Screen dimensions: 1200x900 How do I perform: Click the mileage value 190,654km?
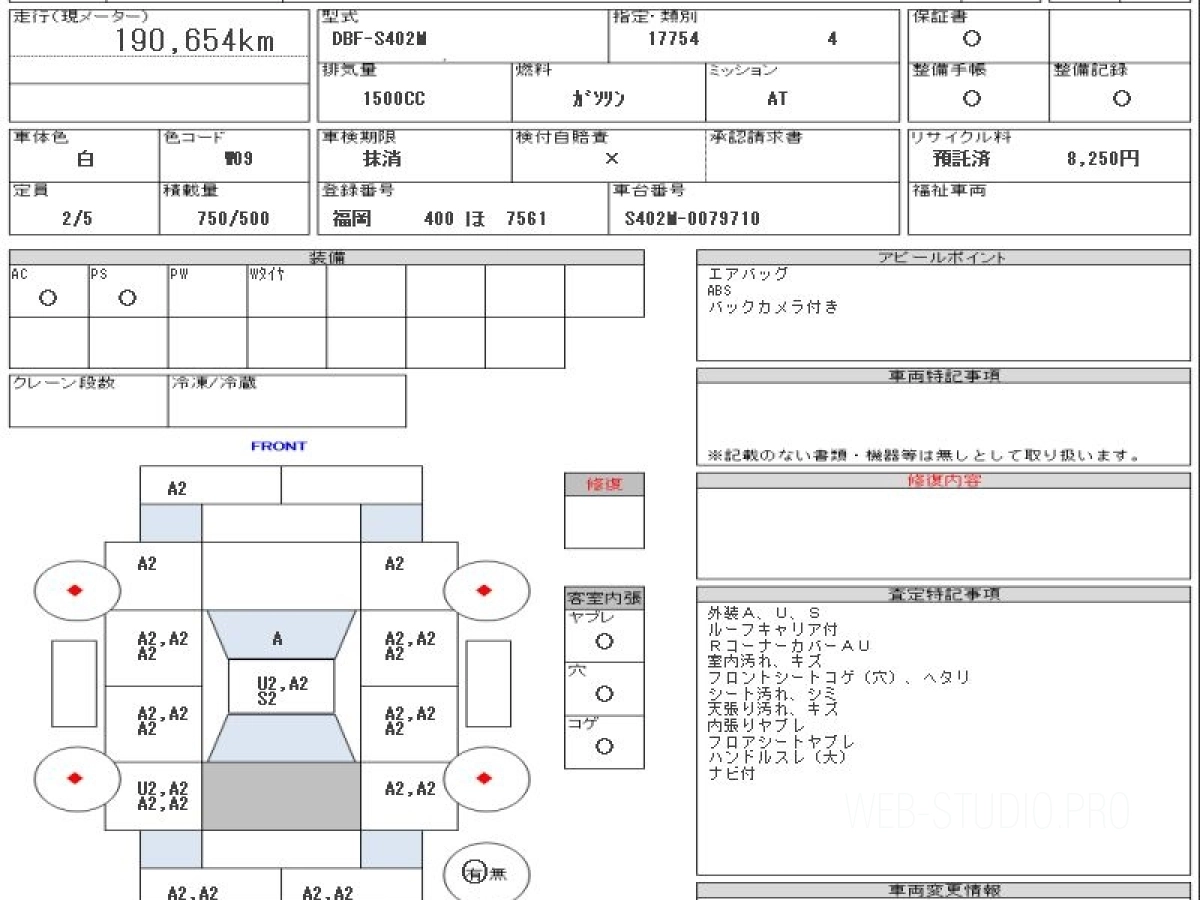[195, 41]
